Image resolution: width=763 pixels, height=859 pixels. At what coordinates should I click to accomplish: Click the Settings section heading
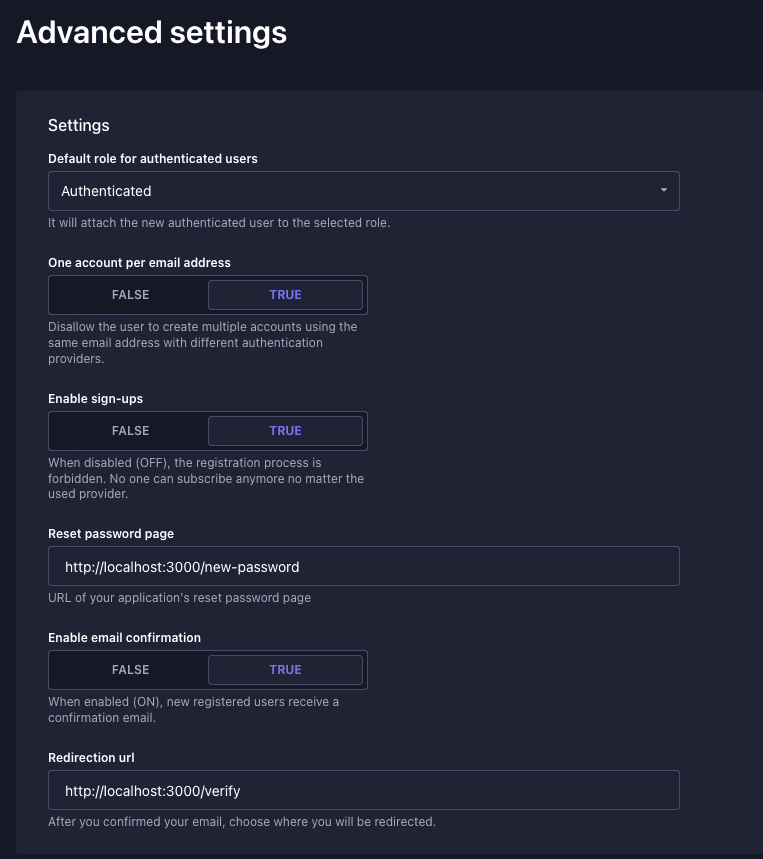pos(79,125)
